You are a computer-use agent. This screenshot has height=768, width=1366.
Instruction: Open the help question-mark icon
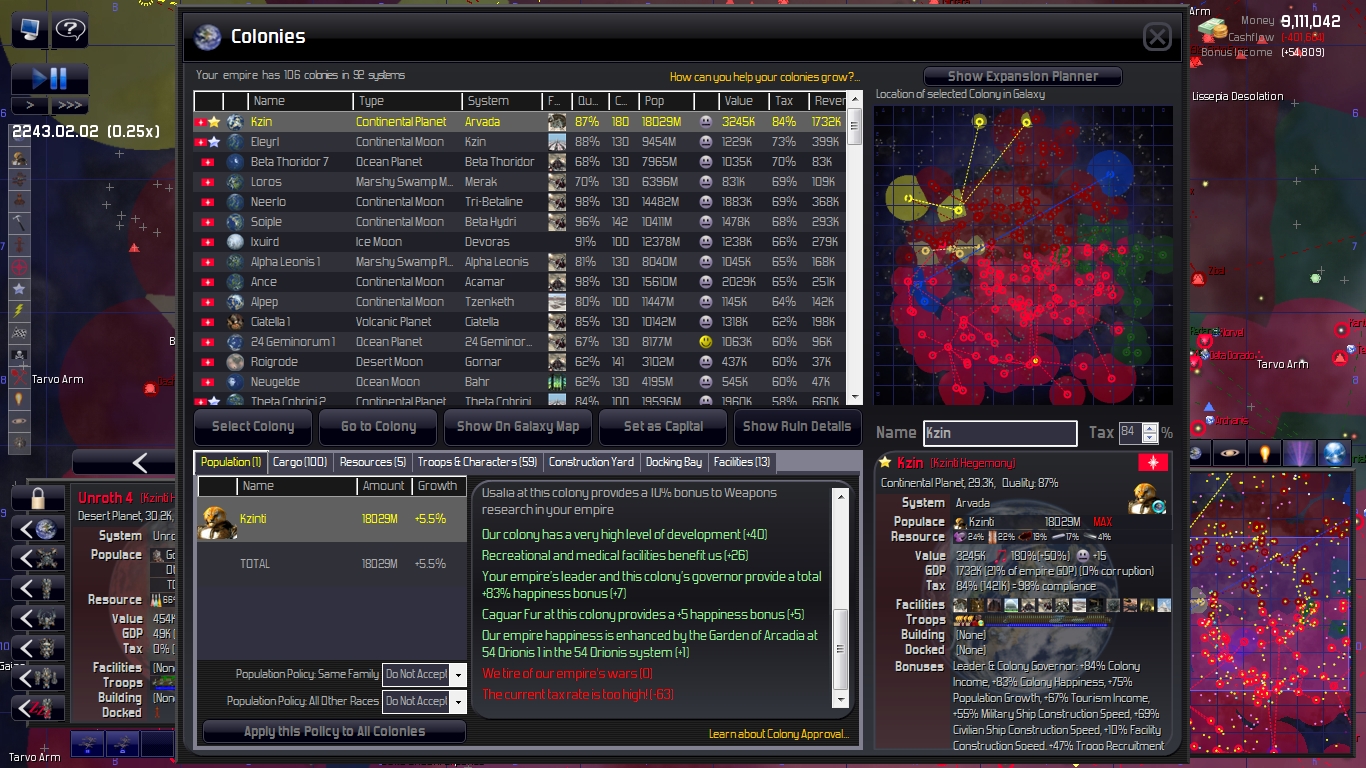70,29
